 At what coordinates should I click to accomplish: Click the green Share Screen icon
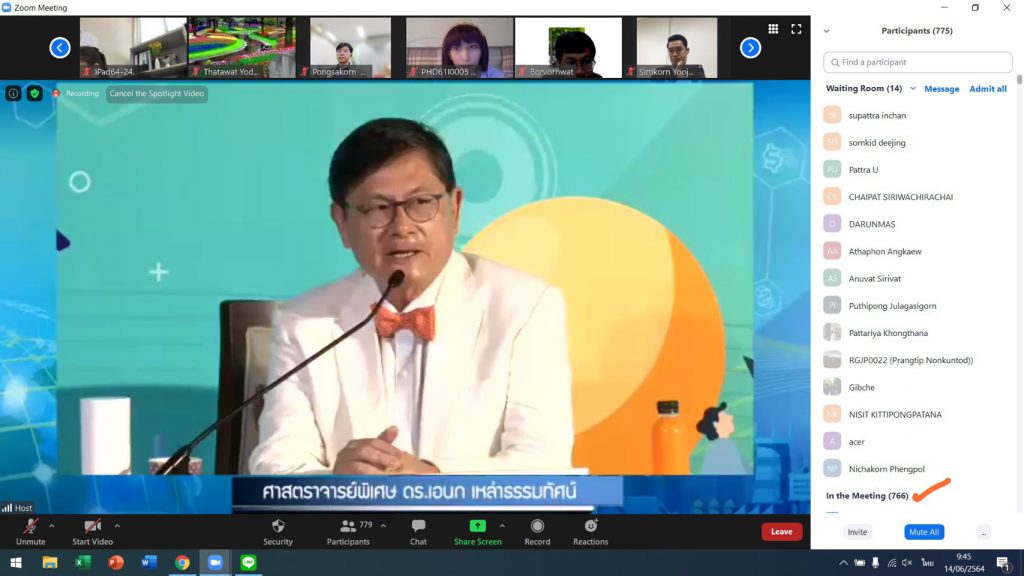(x=477, y=526)
